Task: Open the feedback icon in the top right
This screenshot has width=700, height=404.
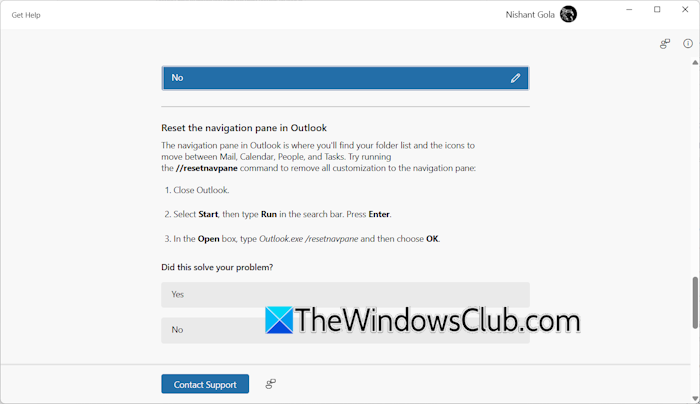Action: point(665,44)
